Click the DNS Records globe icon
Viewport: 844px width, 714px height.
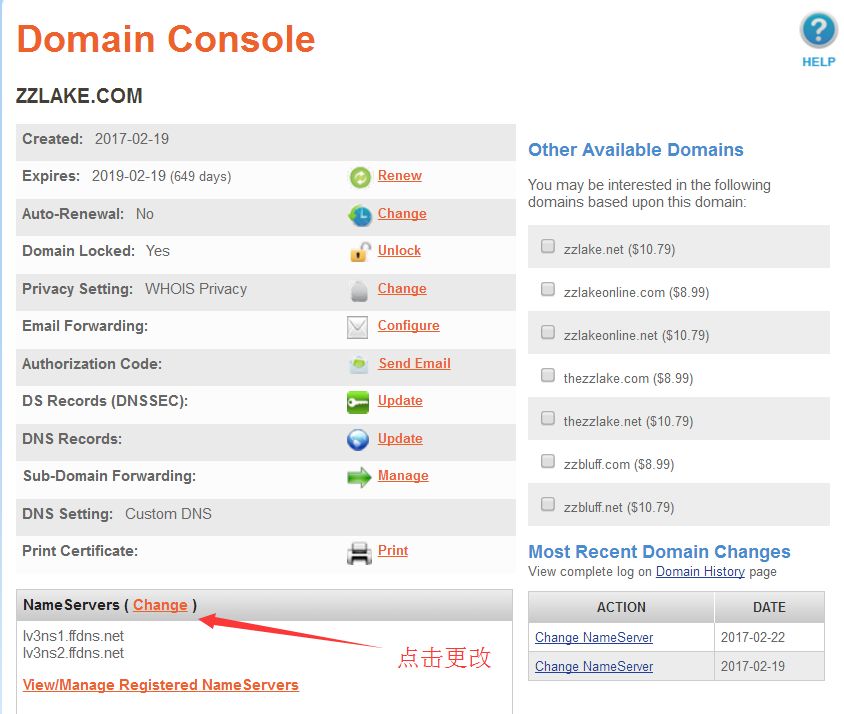click(358, 440)
